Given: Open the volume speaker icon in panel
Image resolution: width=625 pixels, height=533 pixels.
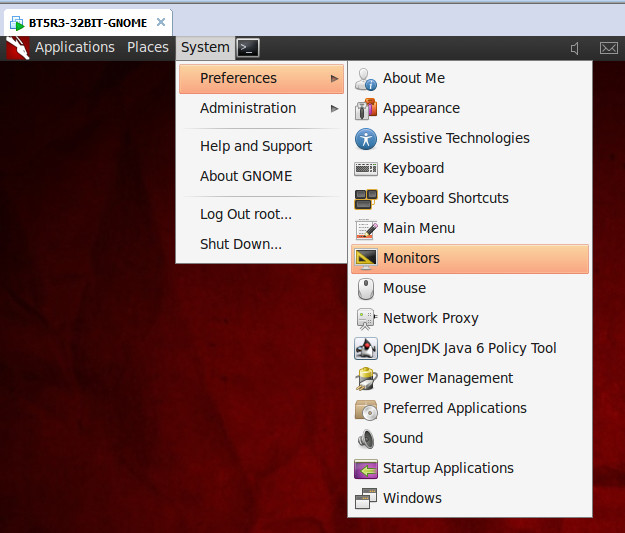Looking at the screenshot, I should [x=575, y=49].
